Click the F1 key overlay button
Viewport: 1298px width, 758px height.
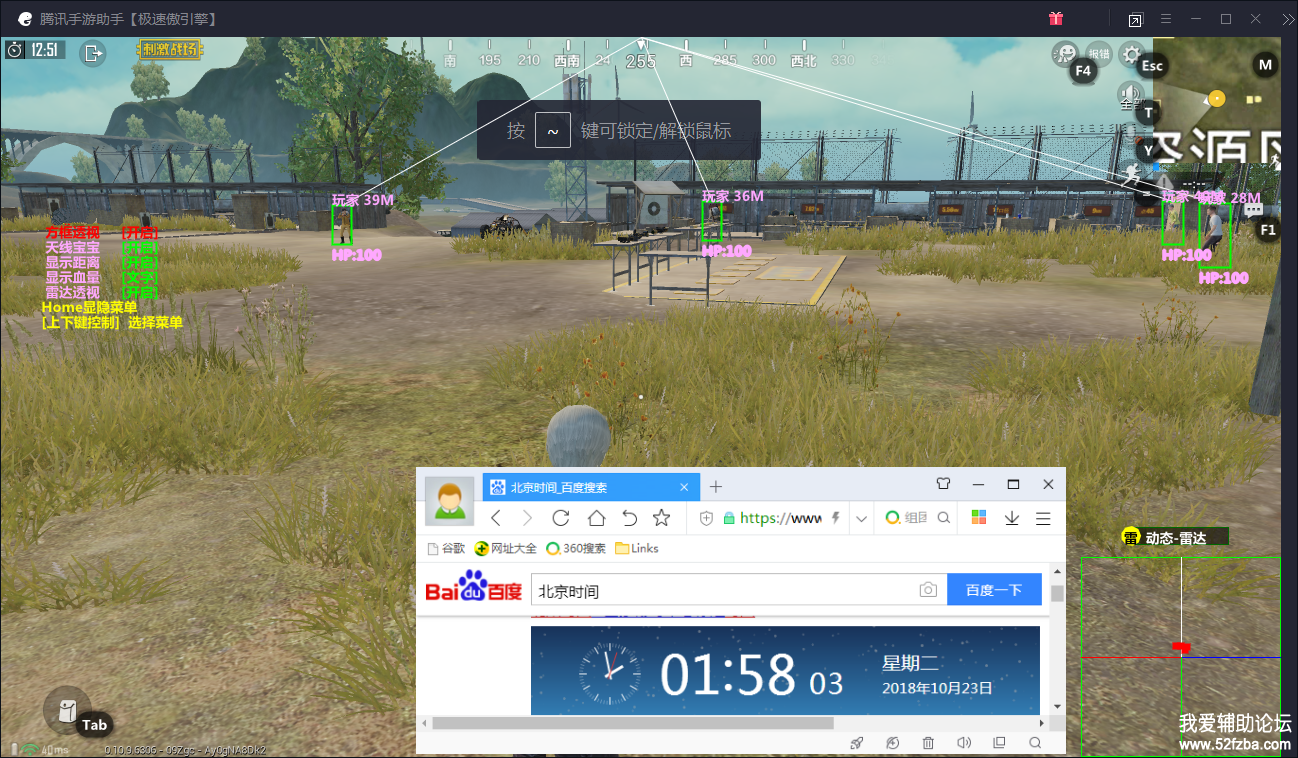1268,230
